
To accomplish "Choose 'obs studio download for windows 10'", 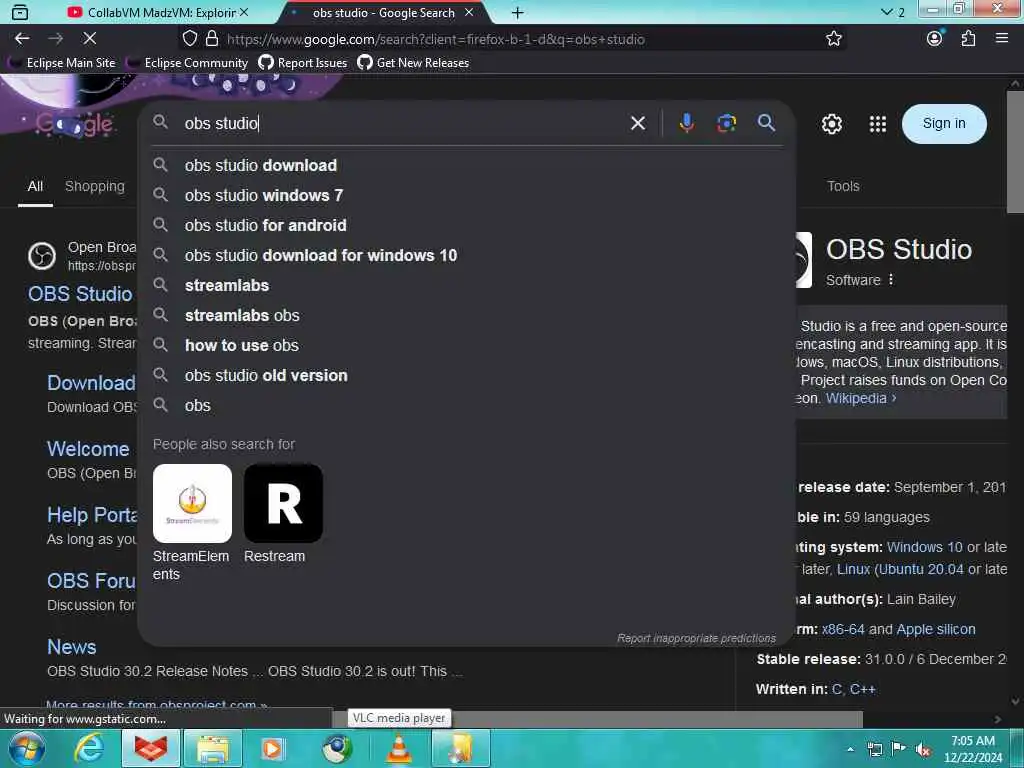I will click(x=466, y=255).
